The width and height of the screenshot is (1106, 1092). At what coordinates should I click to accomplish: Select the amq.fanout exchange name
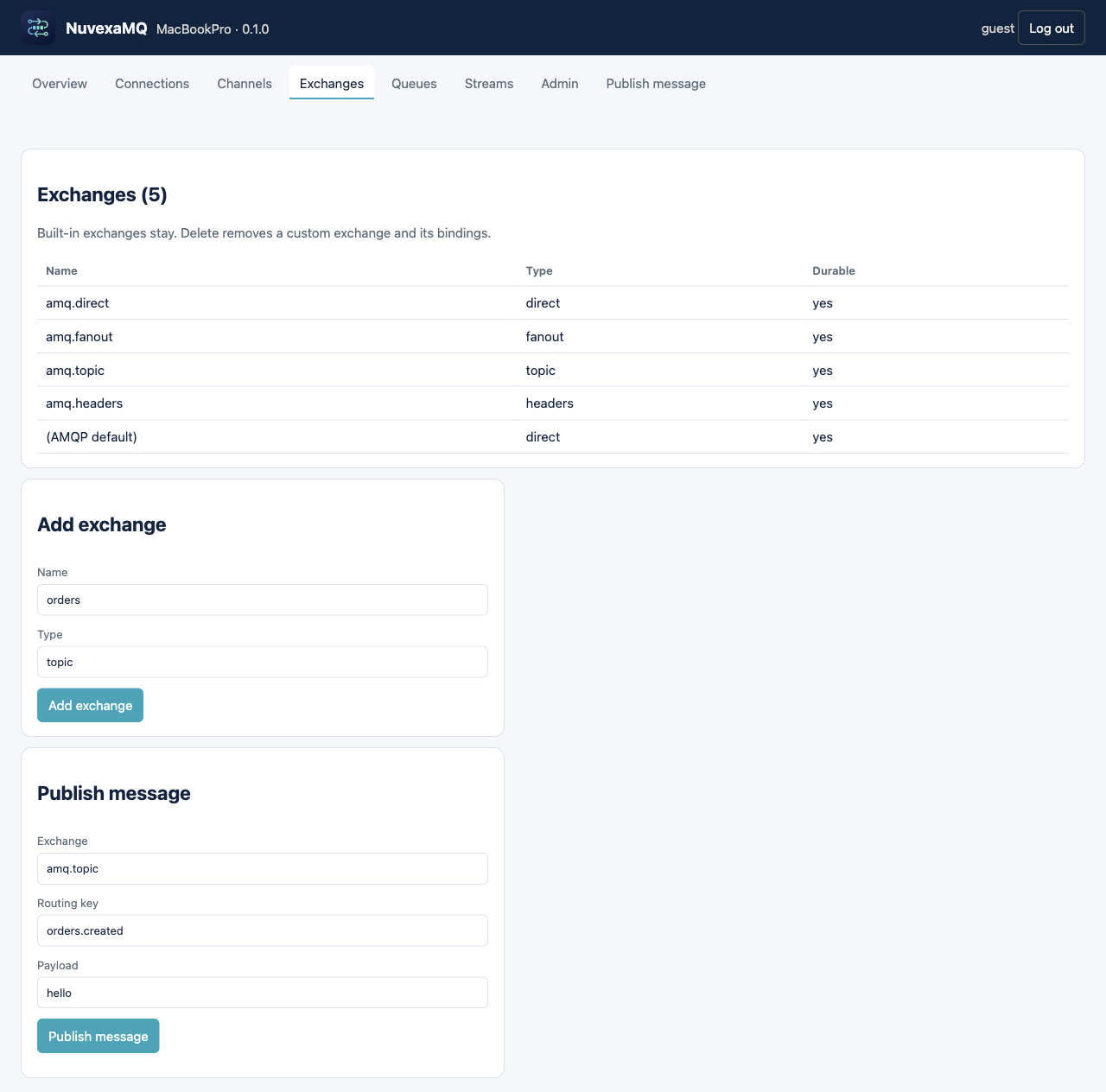79,337
